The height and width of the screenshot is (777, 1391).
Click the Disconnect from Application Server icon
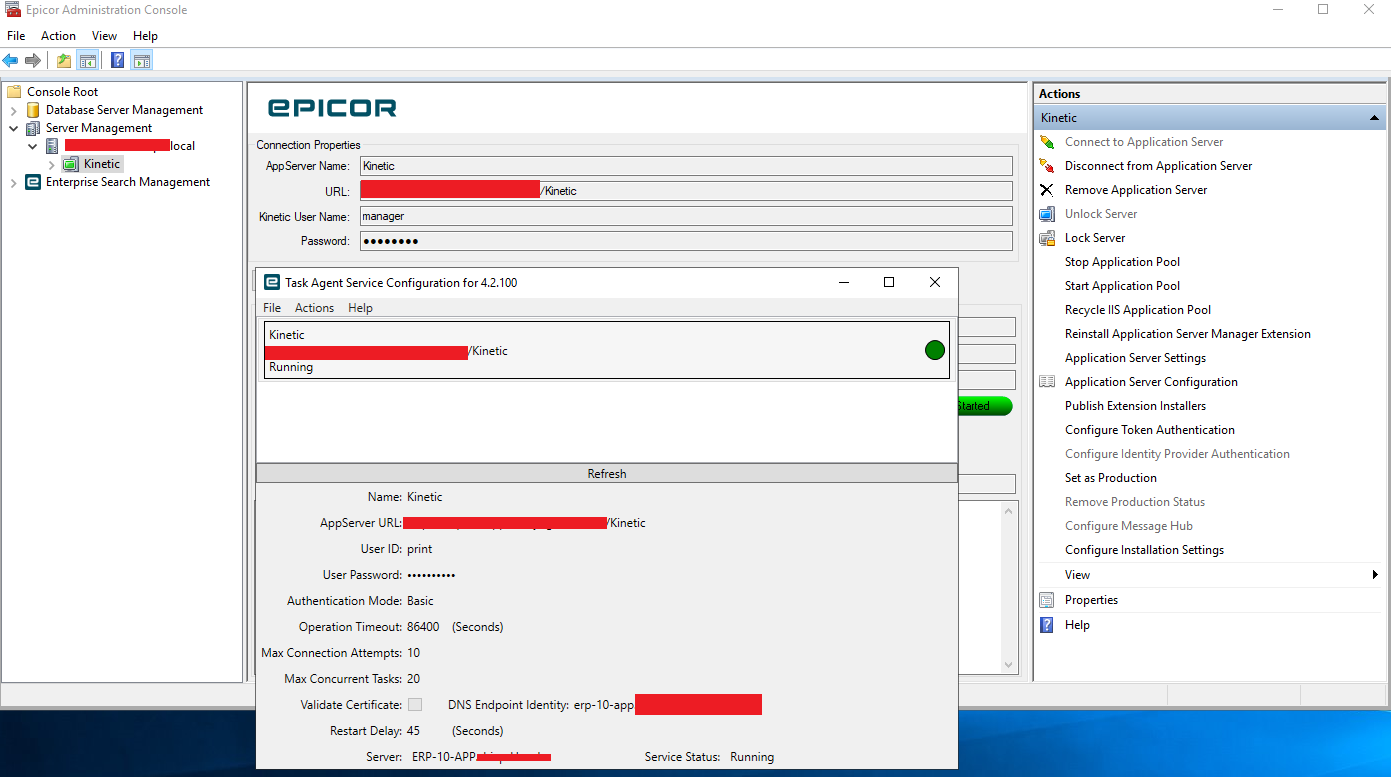coord(1047,166)
